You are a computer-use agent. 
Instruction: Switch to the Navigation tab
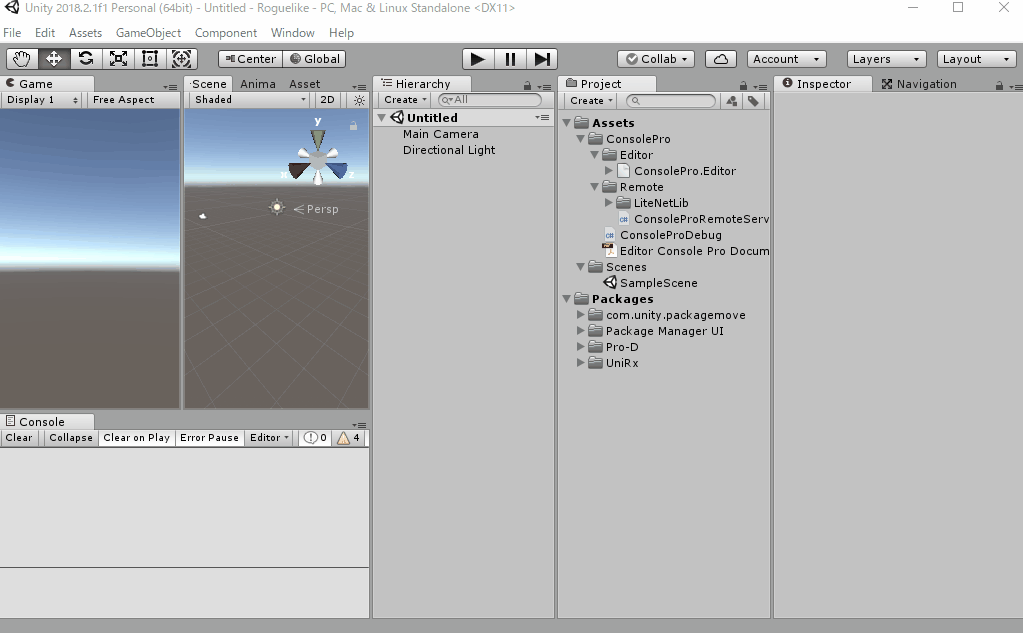(x=919, y=84)
